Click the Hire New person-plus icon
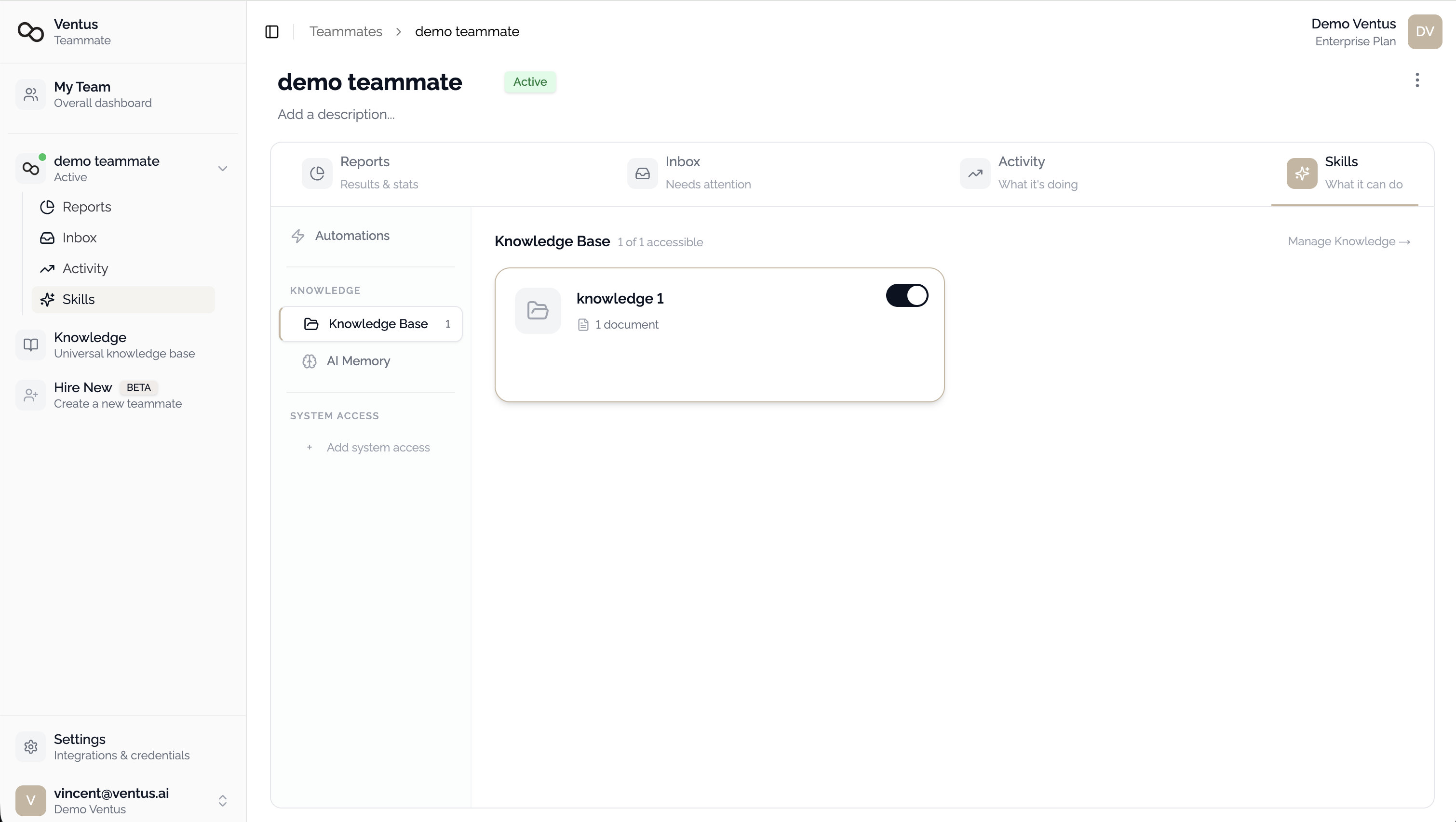 click(30, 395)
